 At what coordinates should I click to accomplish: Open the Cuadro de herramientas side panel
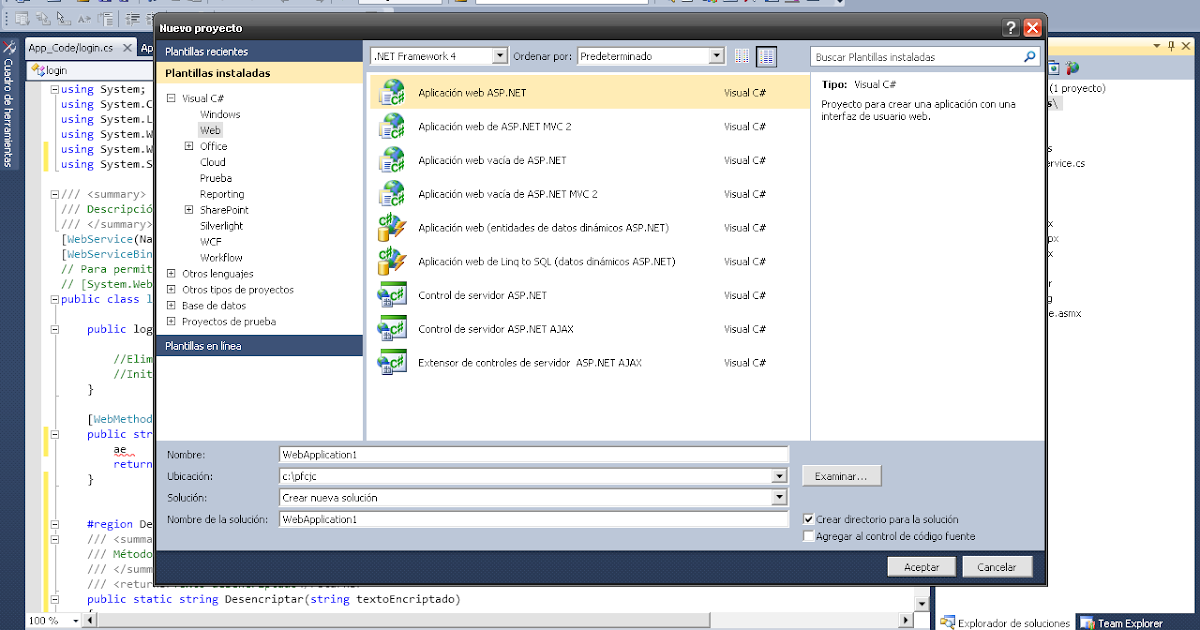click(9, 102)
